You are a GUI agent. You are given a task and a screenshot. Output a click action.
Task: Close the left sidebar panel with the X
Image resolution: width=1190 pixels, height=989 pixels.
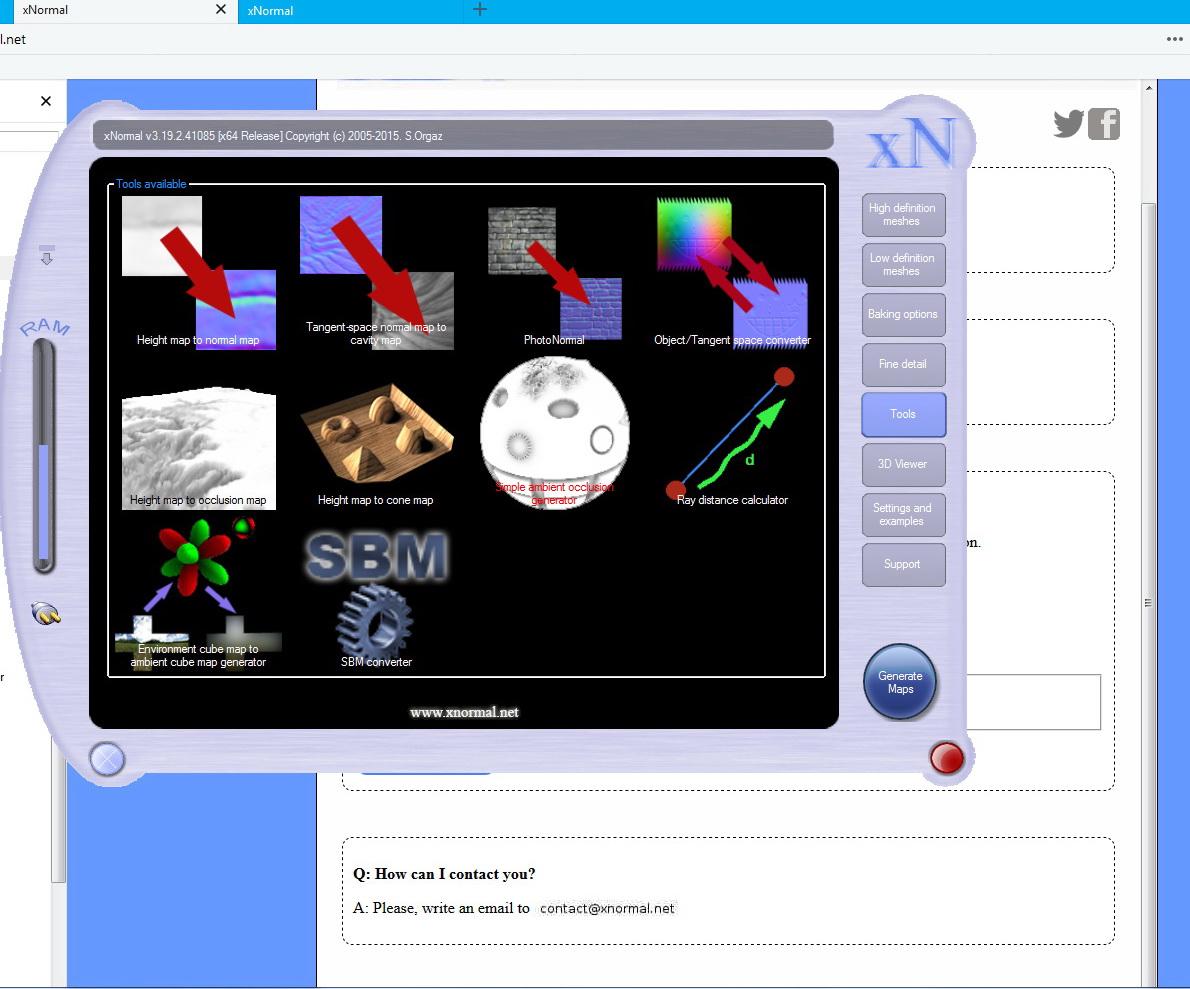click(46, 101)
